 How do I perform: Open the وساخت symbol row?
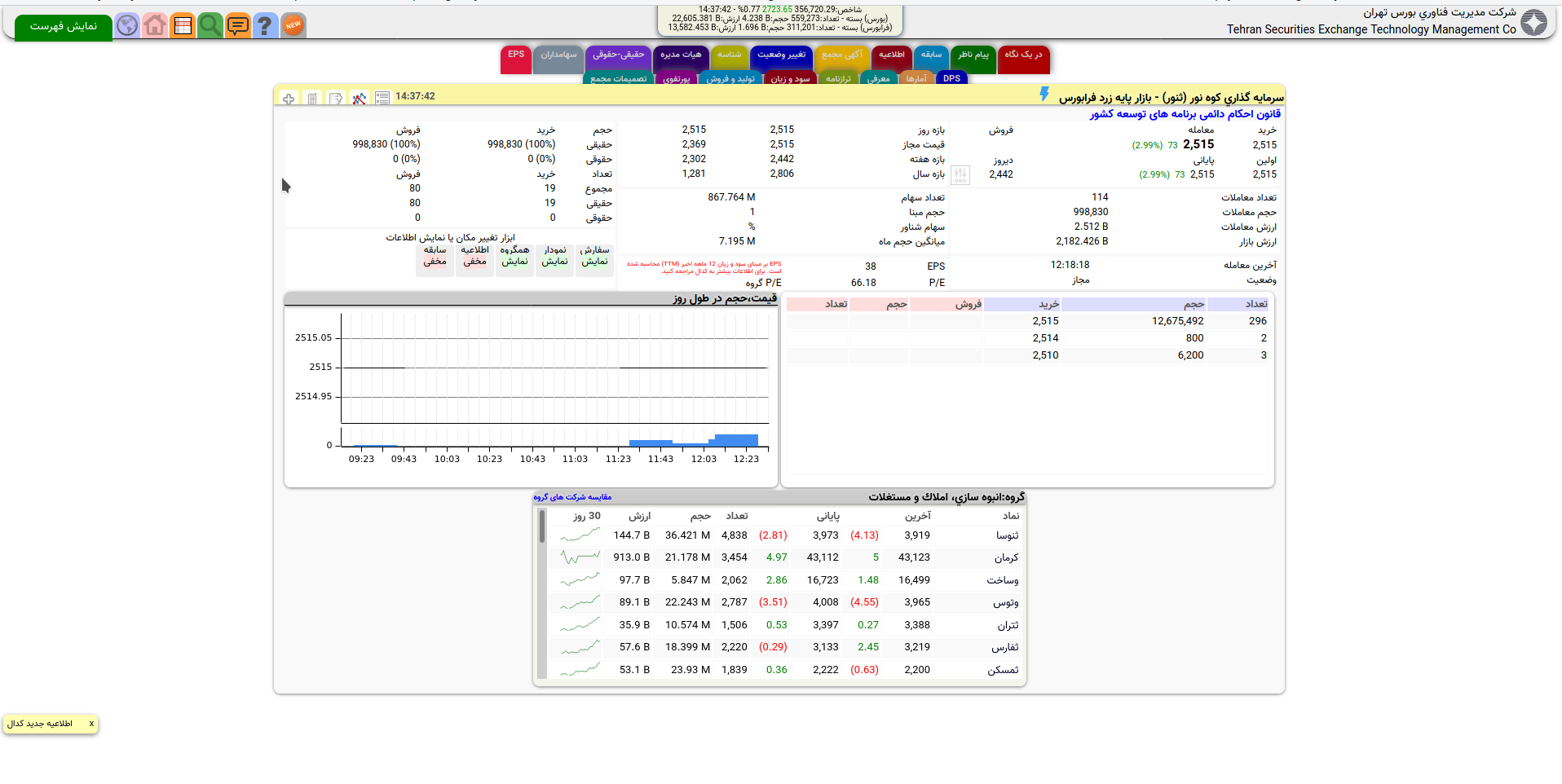point(784,580)
